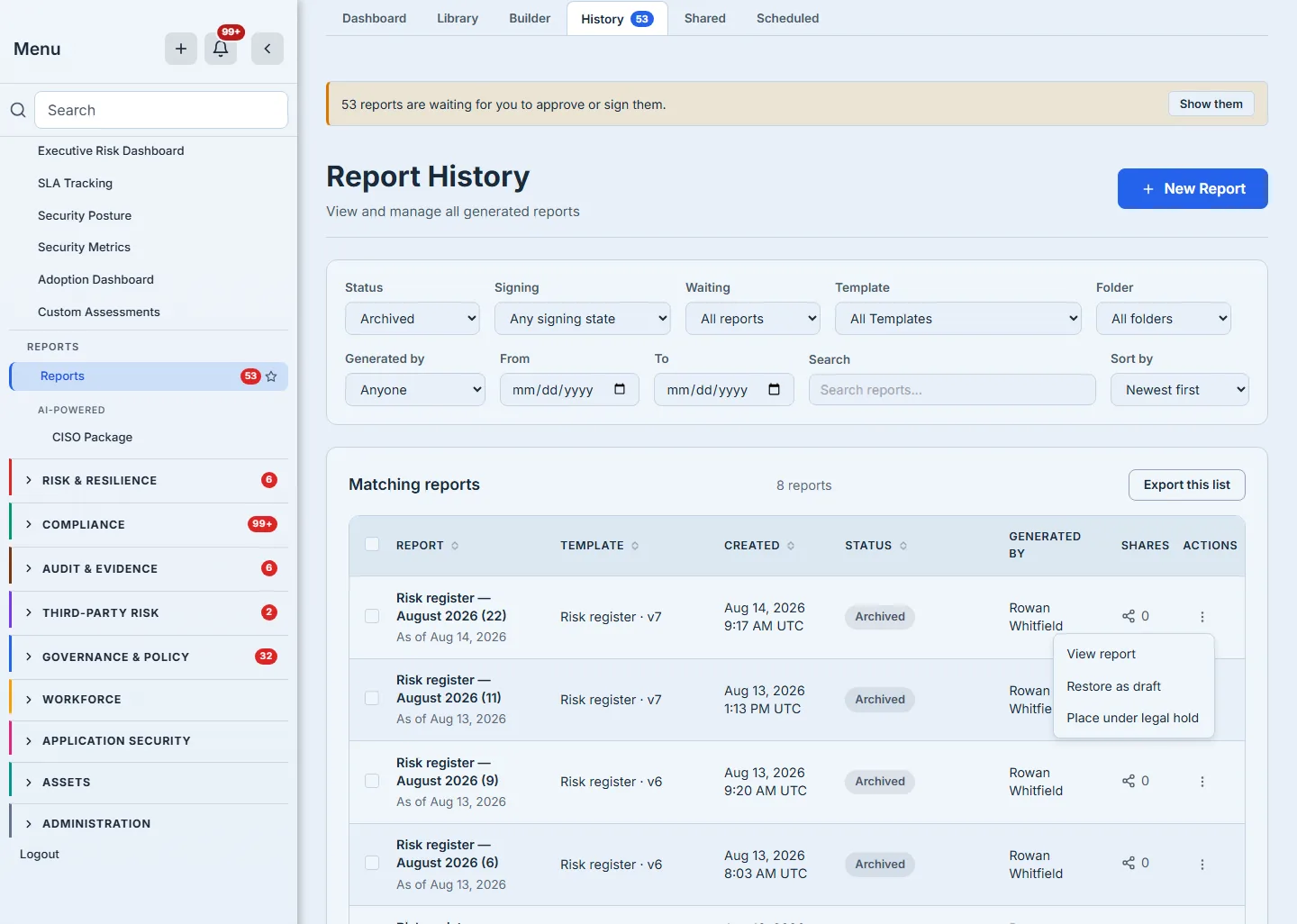Image resolution: width=1297 pixels, height=924 pixels.
Task: Open actions menu for August 2026 (9) report
Action: [x=1202, y=782]
